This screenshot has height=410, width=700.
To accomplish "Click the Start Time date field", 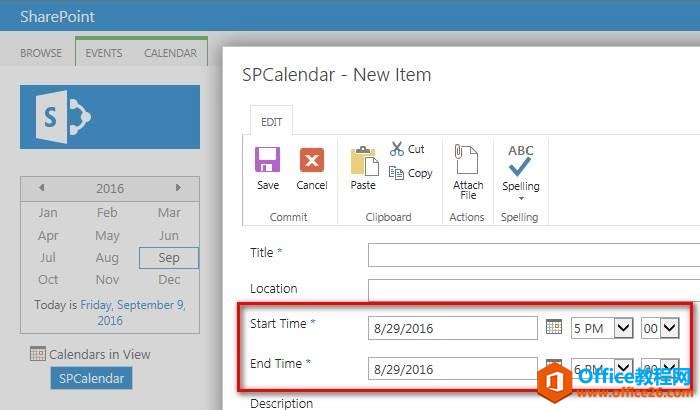I will [x=453, y=328].
